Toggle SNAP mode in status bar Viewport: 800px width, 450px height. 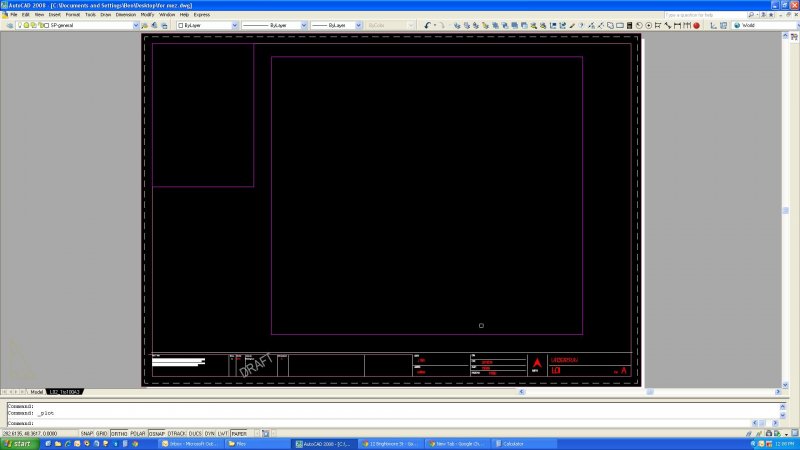87,433
